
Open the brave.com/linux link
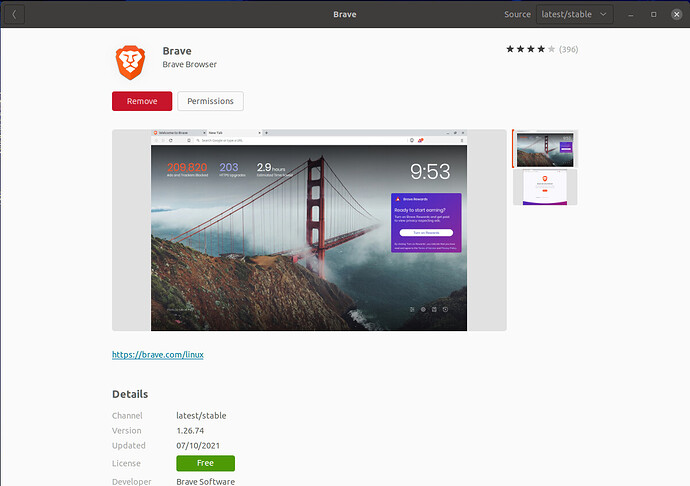click(x=158, y=355)
